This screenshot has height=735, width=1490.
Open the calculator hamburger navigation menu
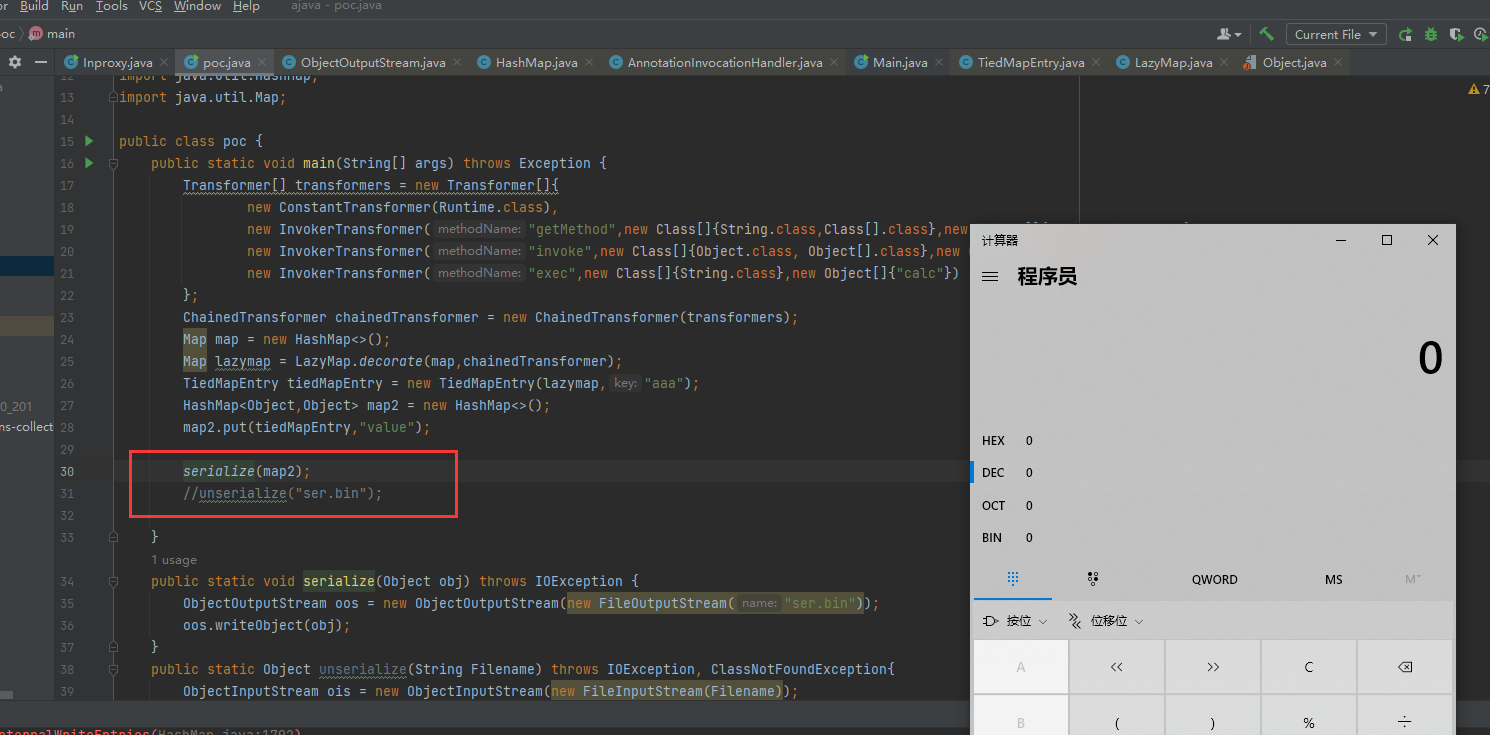(990, 277)
